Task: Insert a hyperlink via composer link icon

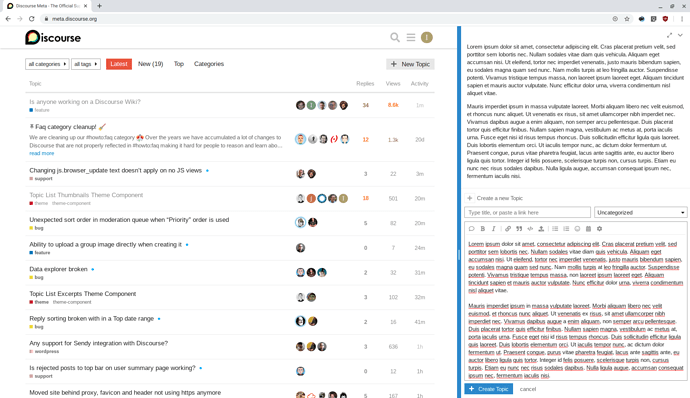Action: 508,228
